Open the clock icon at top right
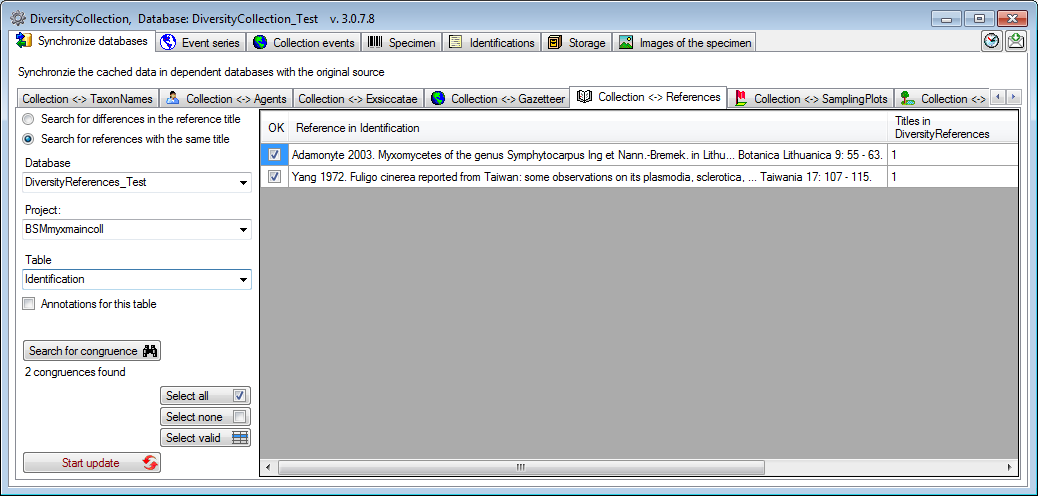The height and width of the screenshot is (496, 1038). pos(991,41)
